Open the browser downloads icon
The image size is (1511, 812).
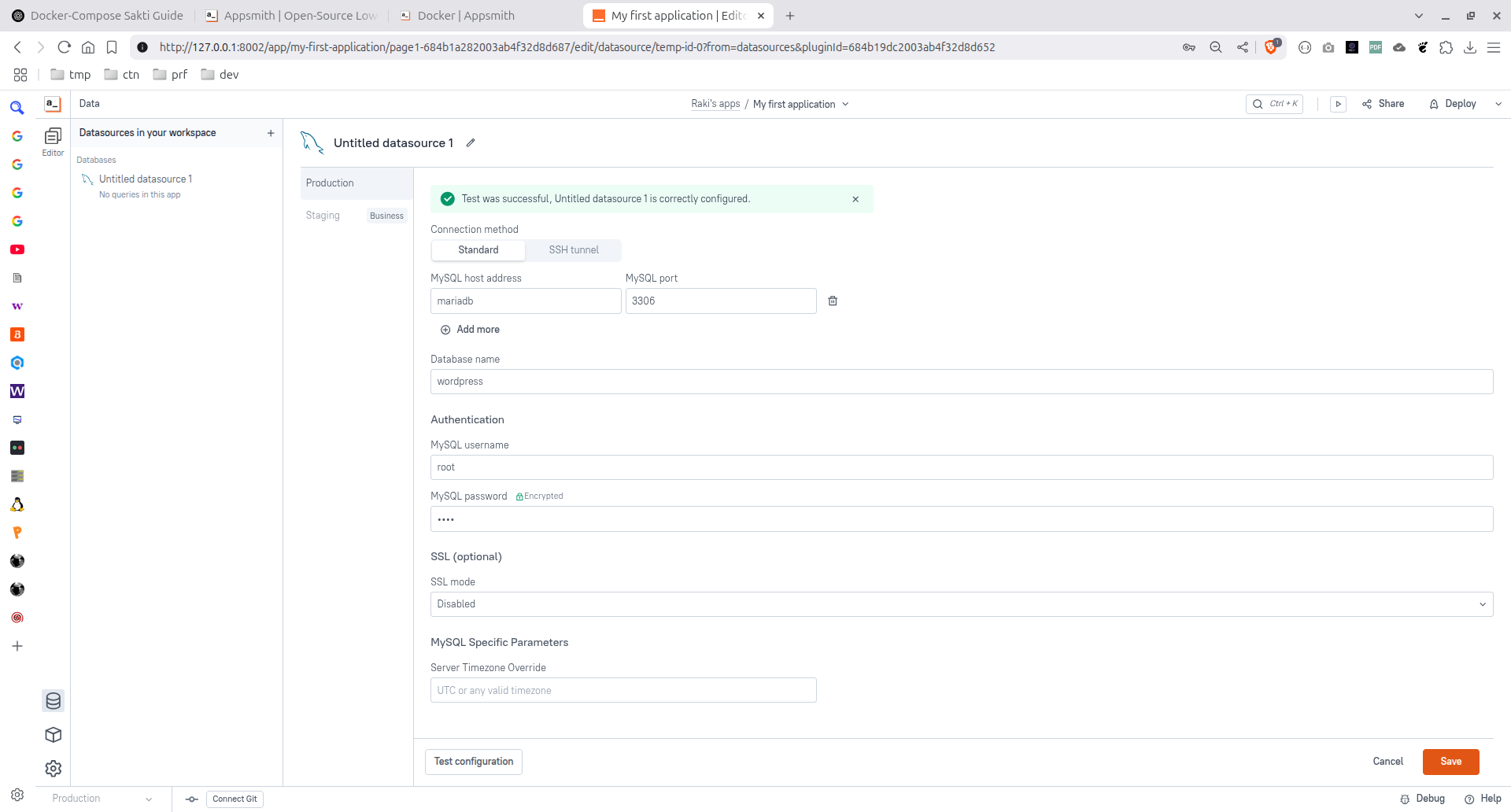[x=1469, y=47]
